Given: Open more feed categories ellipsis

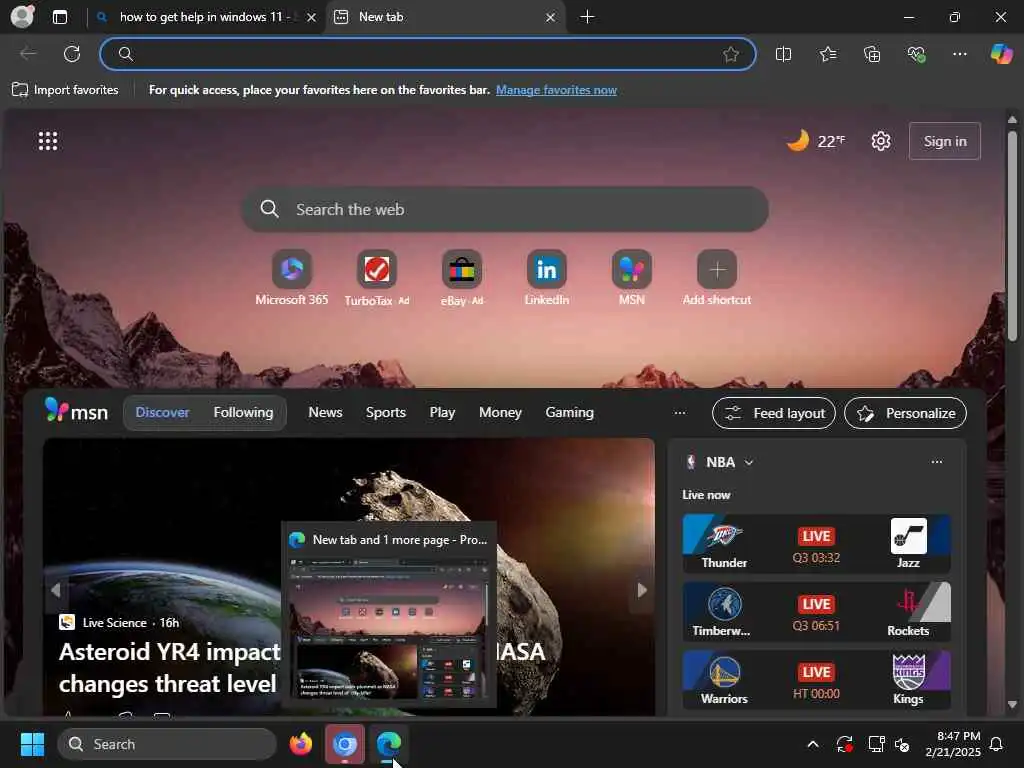Looking at the screenshot, I should pyautogui.click(x=680, y=413).
